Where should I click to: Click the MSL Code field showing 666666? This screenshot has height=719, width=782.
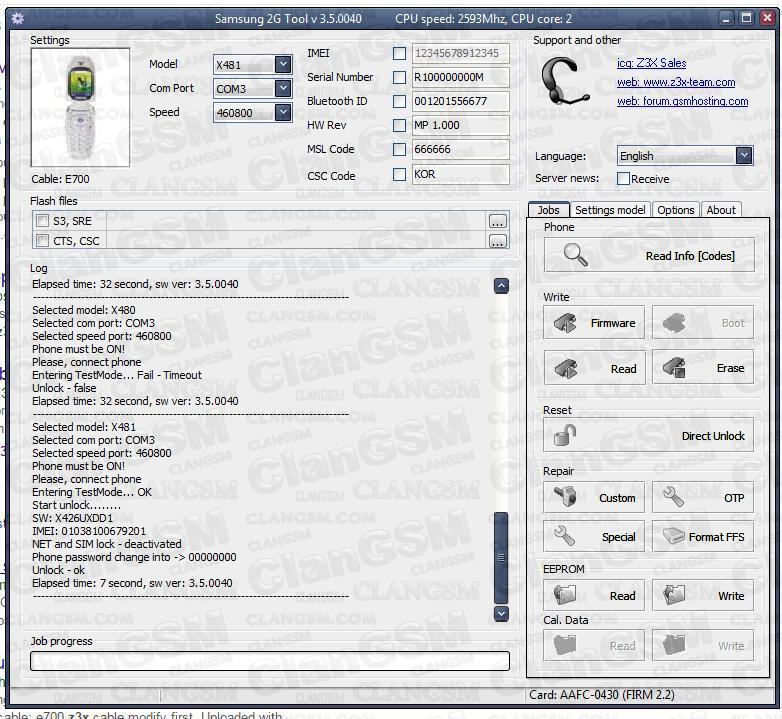pyautogui.click(x=461, y=149)
